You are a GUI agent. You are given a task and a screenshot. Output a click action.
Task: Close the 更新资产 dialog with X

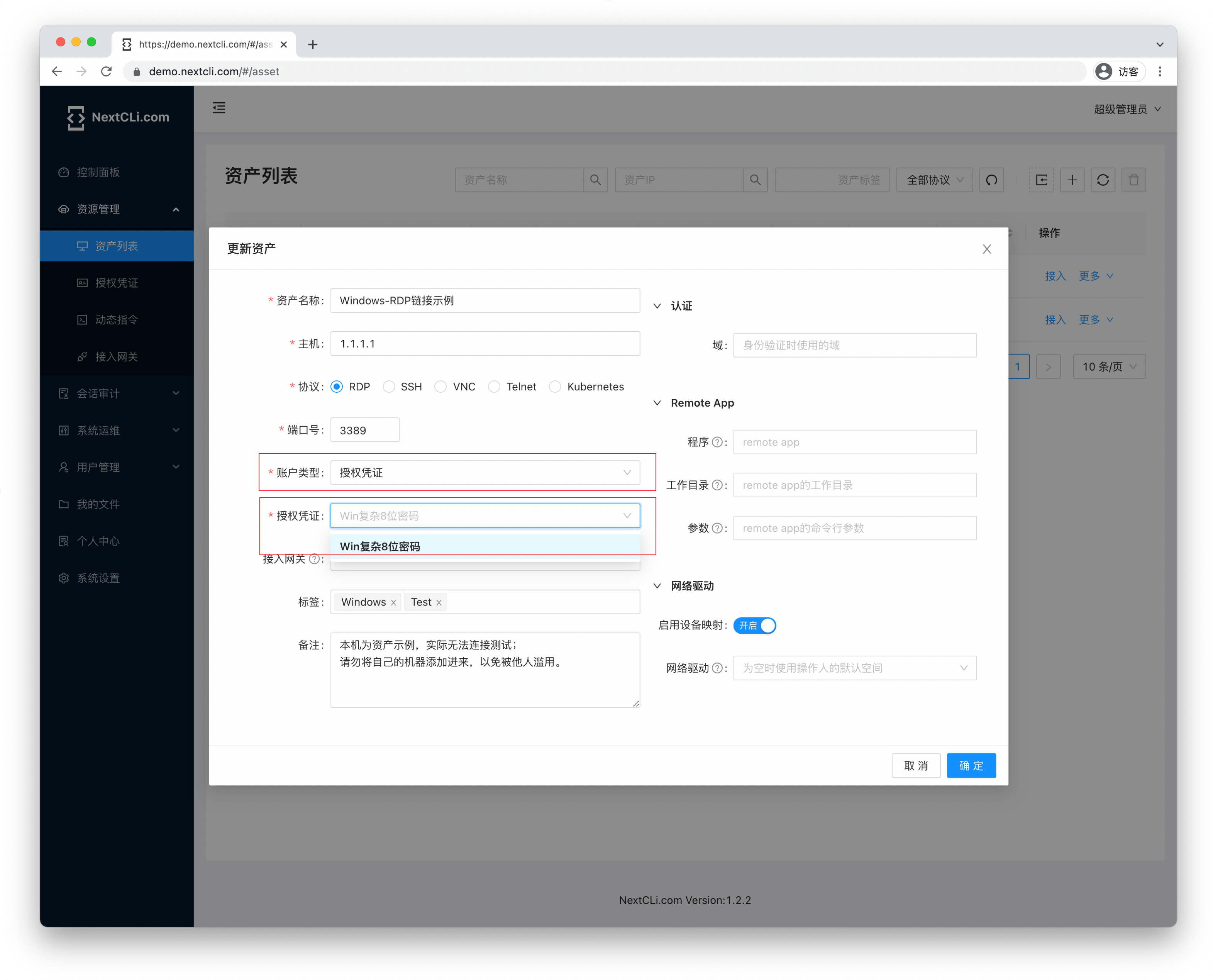click(x=987, y=249)
